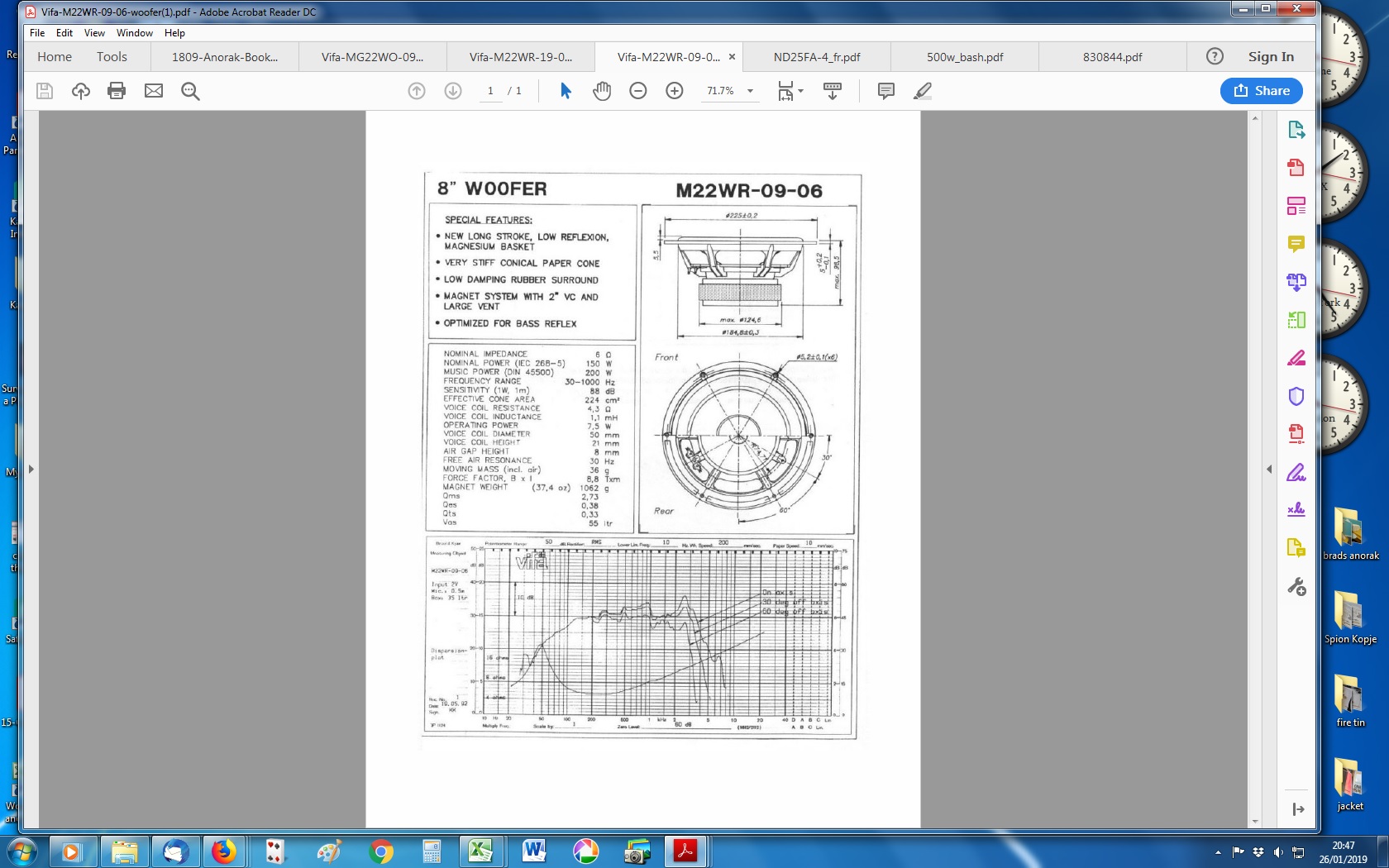Switch to the Vifa-M22WR-19-0 tab

pyautogui.click(x=521, y=57)
